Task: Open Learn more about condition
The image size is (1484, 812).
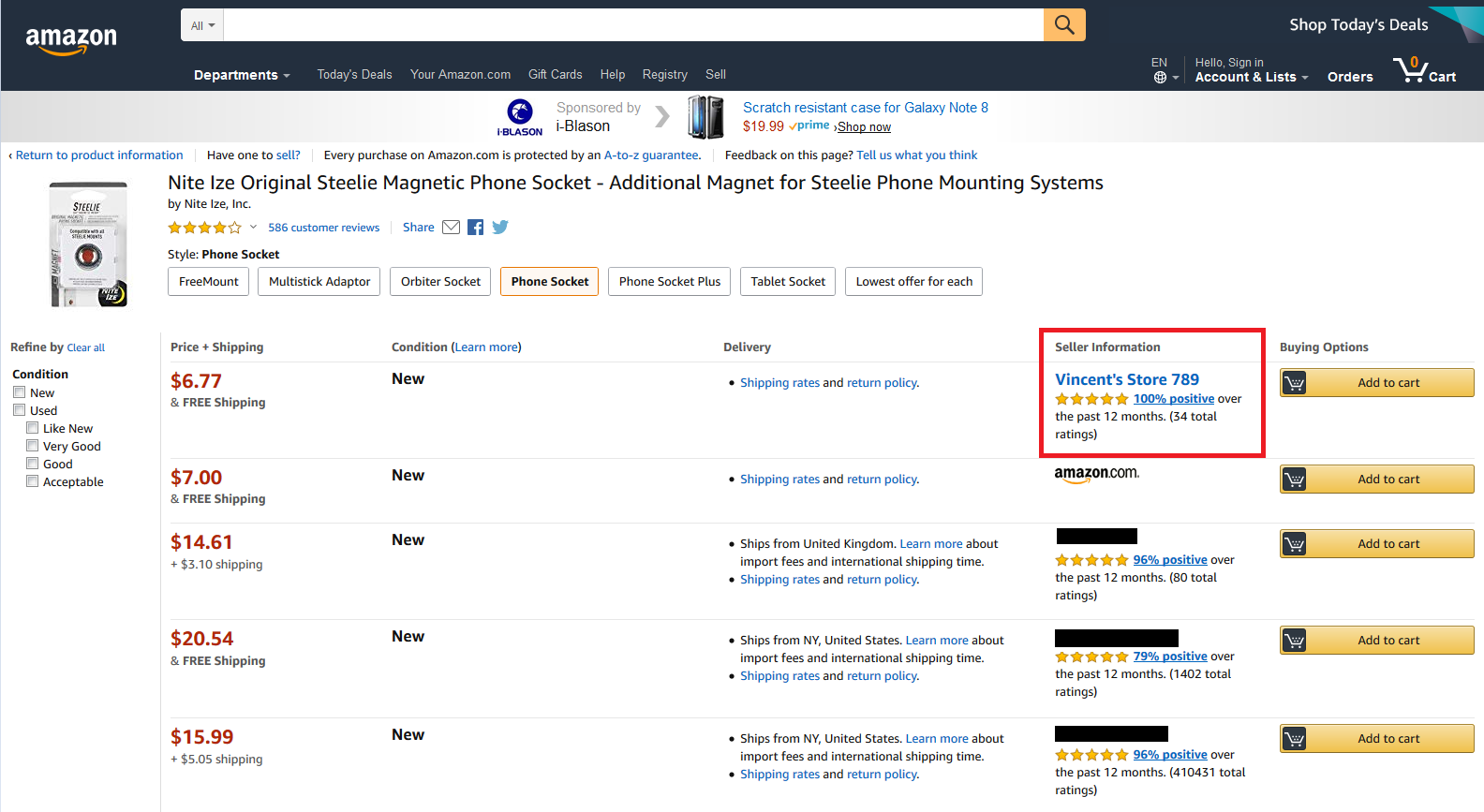Action: tap(486, 347)
